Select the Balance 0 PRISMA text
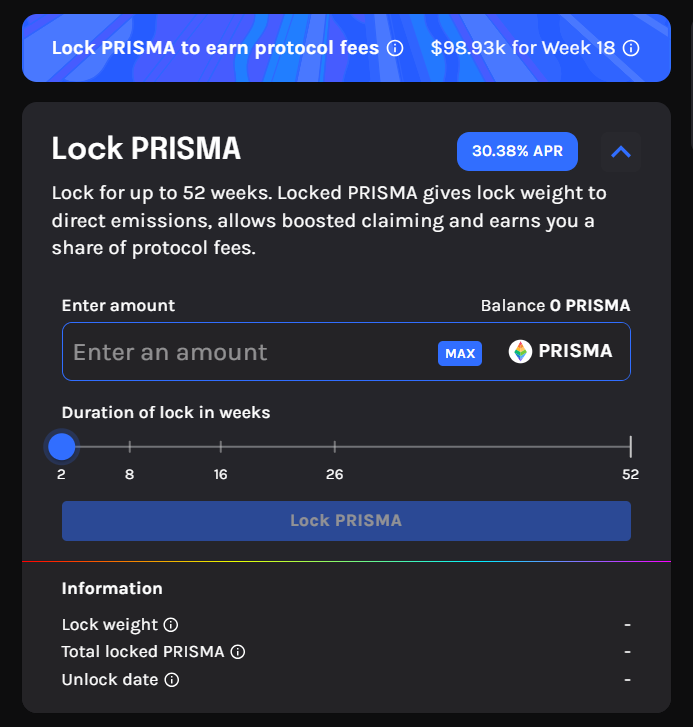This screenshot has width=693, height=727. coord(555,306)
